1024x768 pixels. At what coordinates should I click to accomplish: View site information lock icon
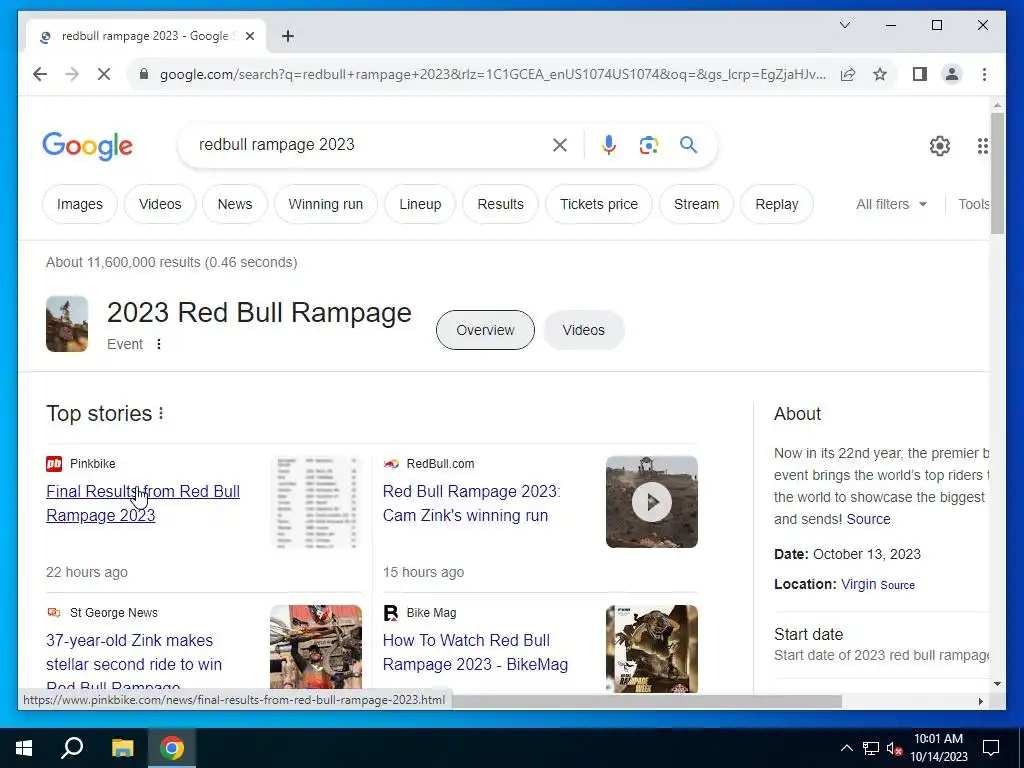tap(144, 74)
